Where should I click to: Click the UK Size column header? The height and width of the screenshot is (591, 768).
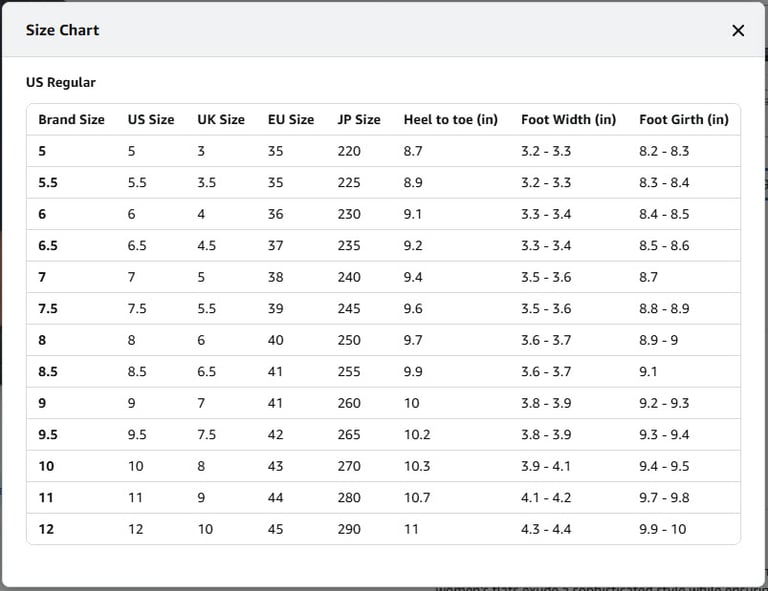coord(221,119)
